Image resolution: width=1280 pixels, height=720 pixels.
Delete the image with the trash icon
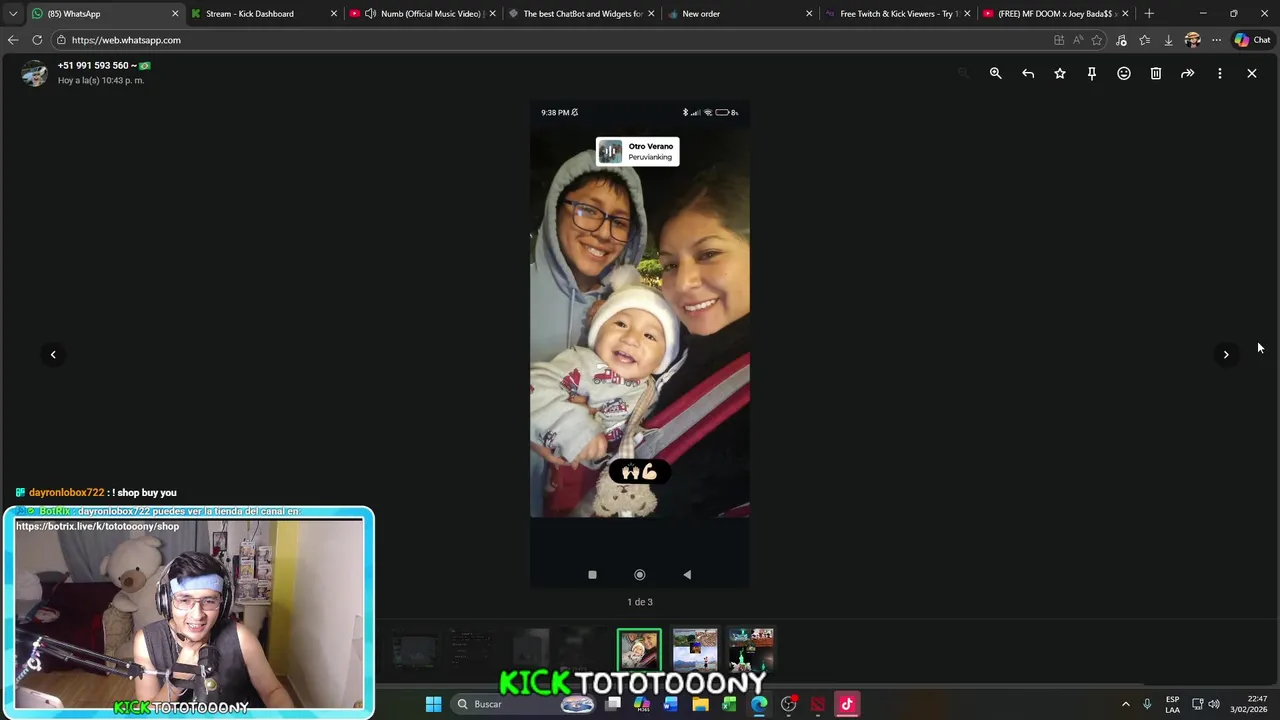coord(1156,73)
